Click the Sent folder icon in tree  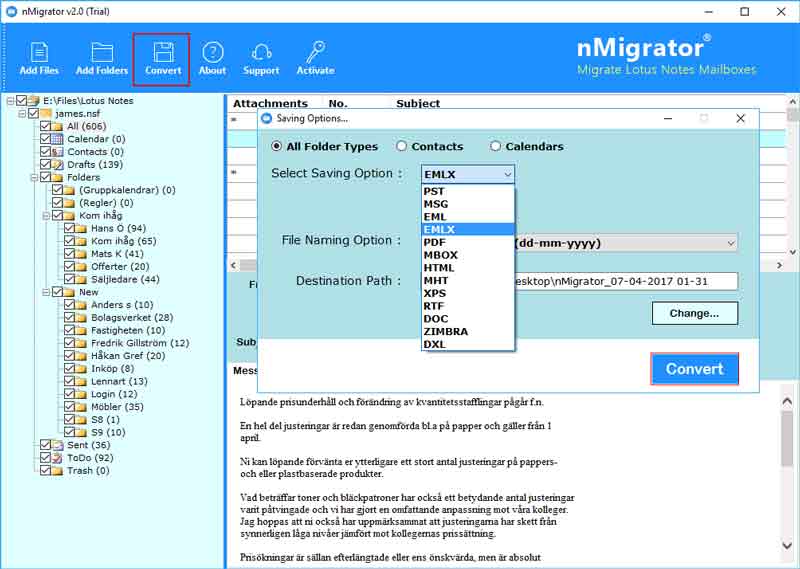coord(57,445)
